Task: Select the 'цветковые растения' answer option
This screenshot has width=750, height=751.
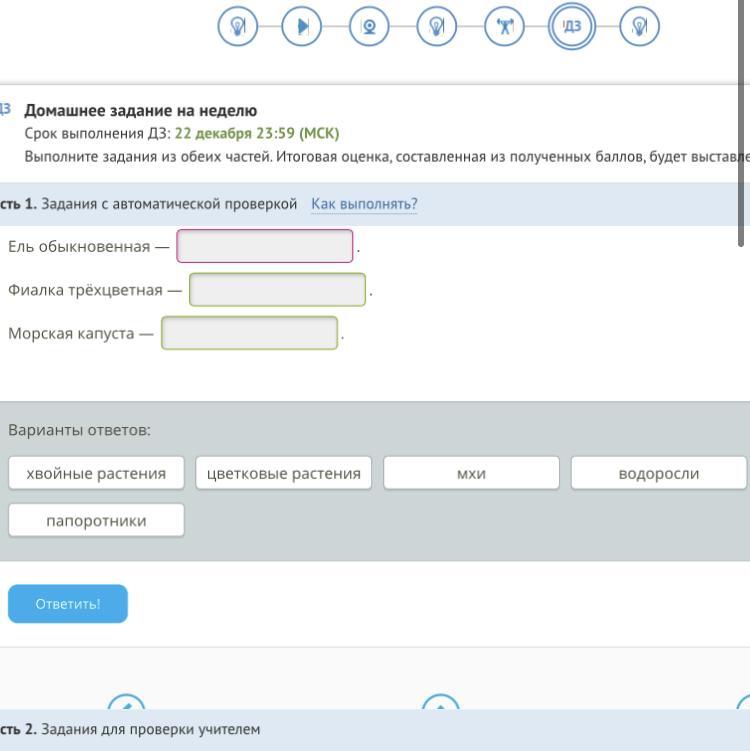Action: [x=284, y=473]
